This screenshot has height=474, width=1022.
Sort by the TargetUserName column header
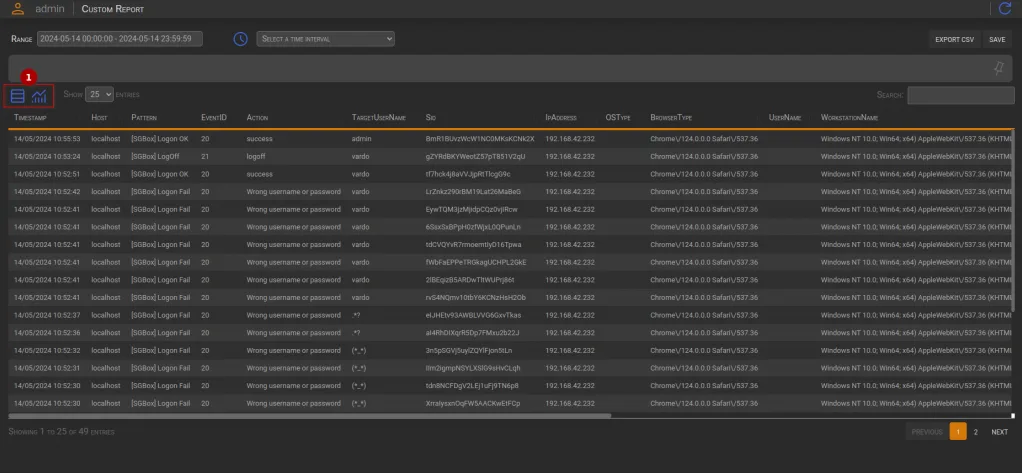click(379, 118)
